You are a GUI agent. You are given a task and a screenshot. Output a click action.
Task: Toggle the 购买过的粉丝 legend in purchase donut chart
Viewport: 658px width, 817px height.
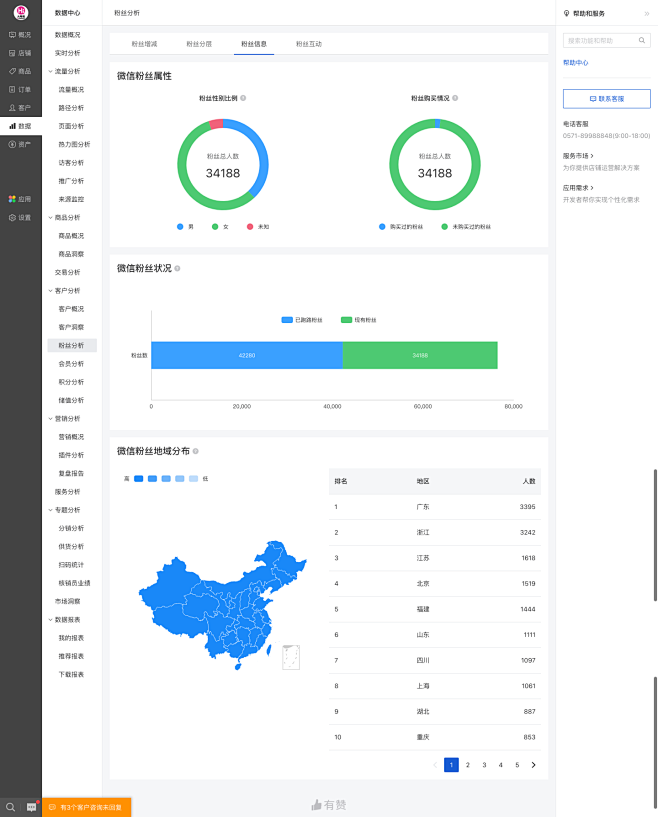pyautogui.click(x=407, y=227)
